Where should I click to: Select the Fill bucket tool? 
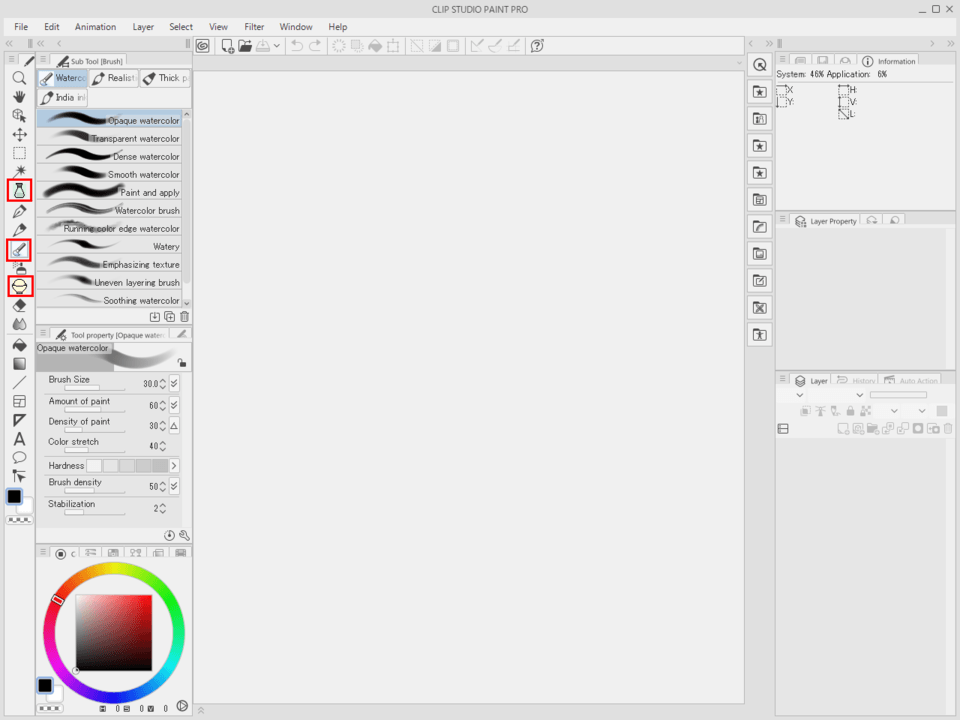[19, 345]
